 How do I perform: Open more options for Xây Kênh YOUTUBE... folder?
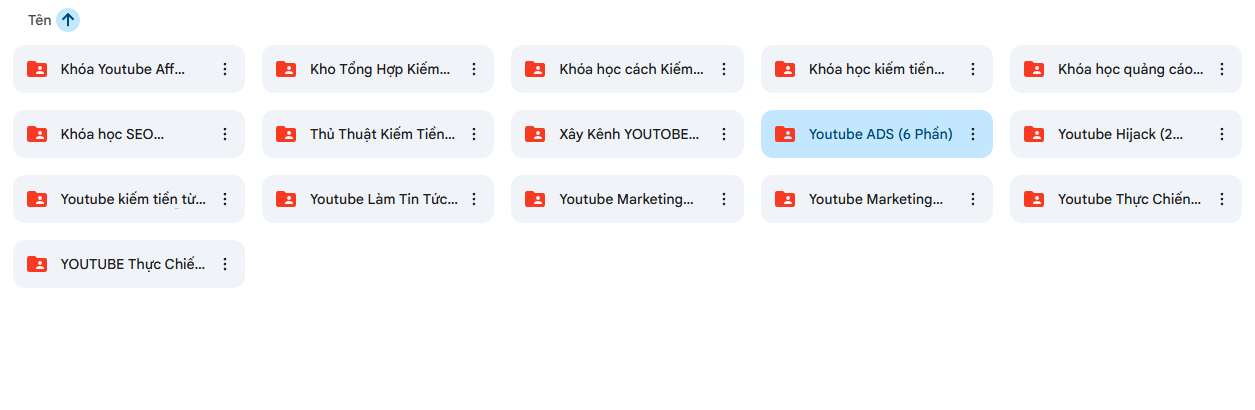pyautogui.click(x=724, y=134)
